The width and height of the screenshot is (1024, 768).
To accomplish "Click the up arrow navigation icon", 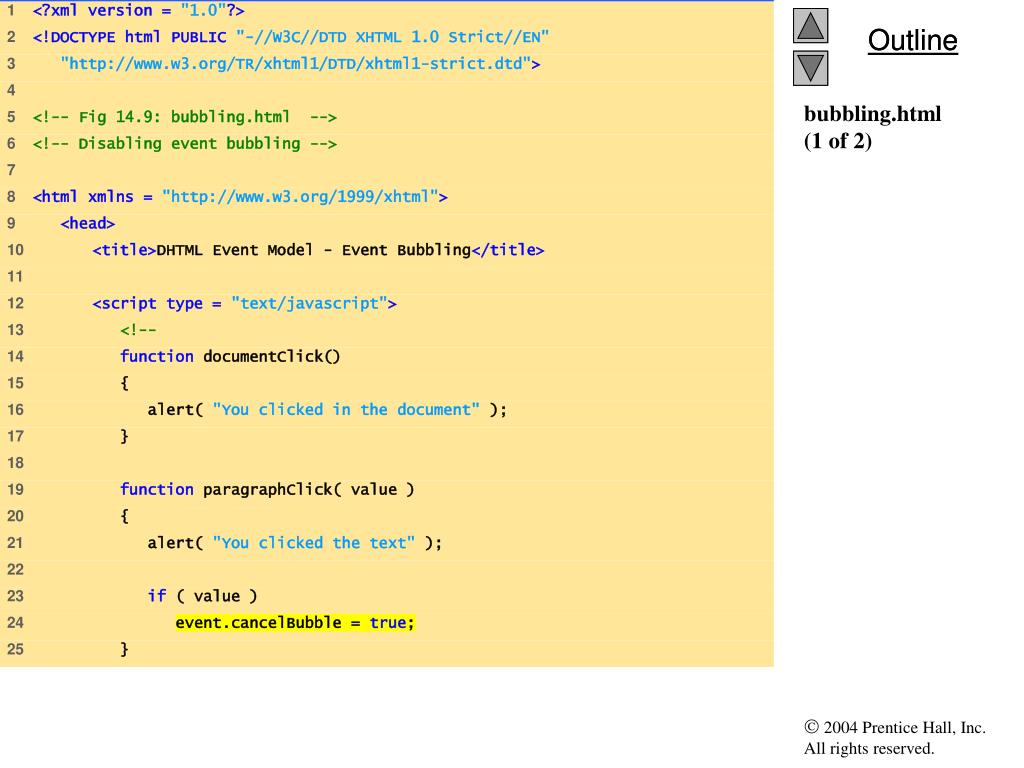I will pos(810,26).
